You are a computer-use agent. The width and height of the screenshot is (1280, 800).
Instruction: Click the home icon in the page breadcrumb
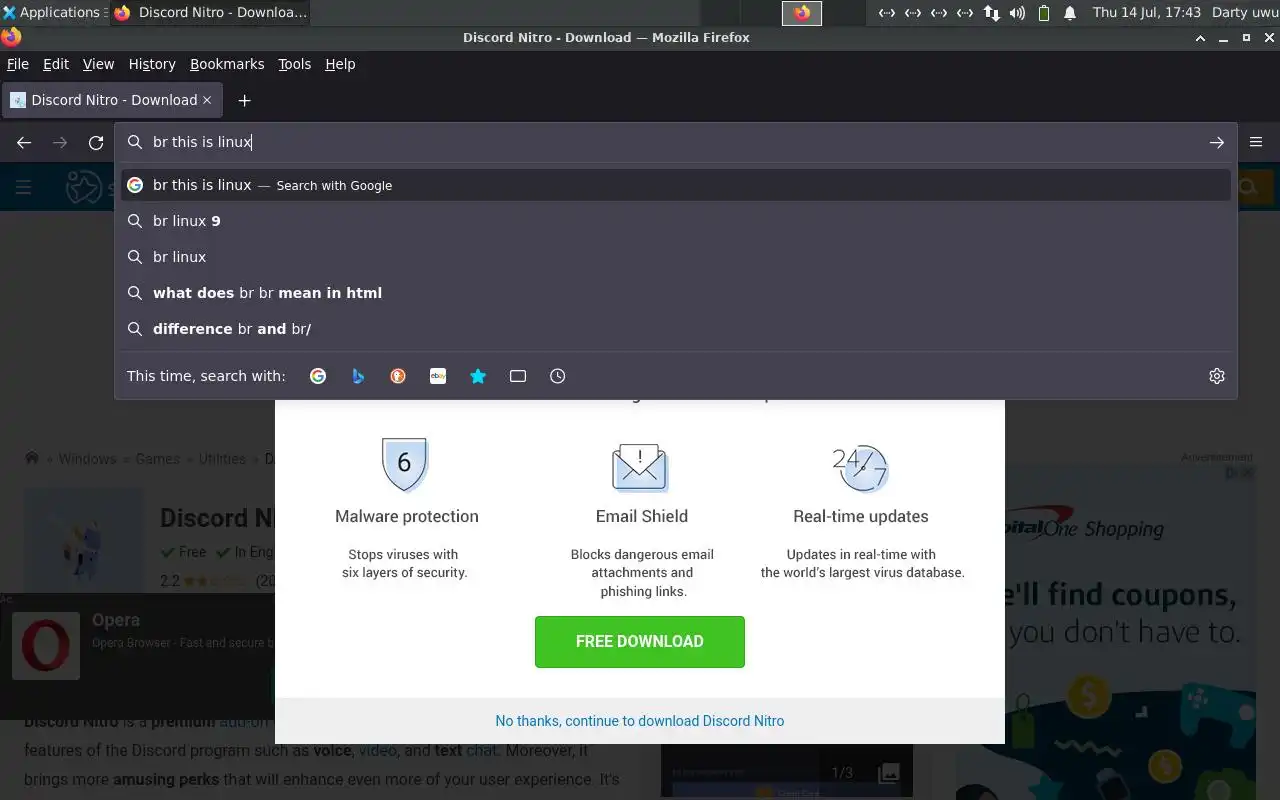click(x=32, y=458)
